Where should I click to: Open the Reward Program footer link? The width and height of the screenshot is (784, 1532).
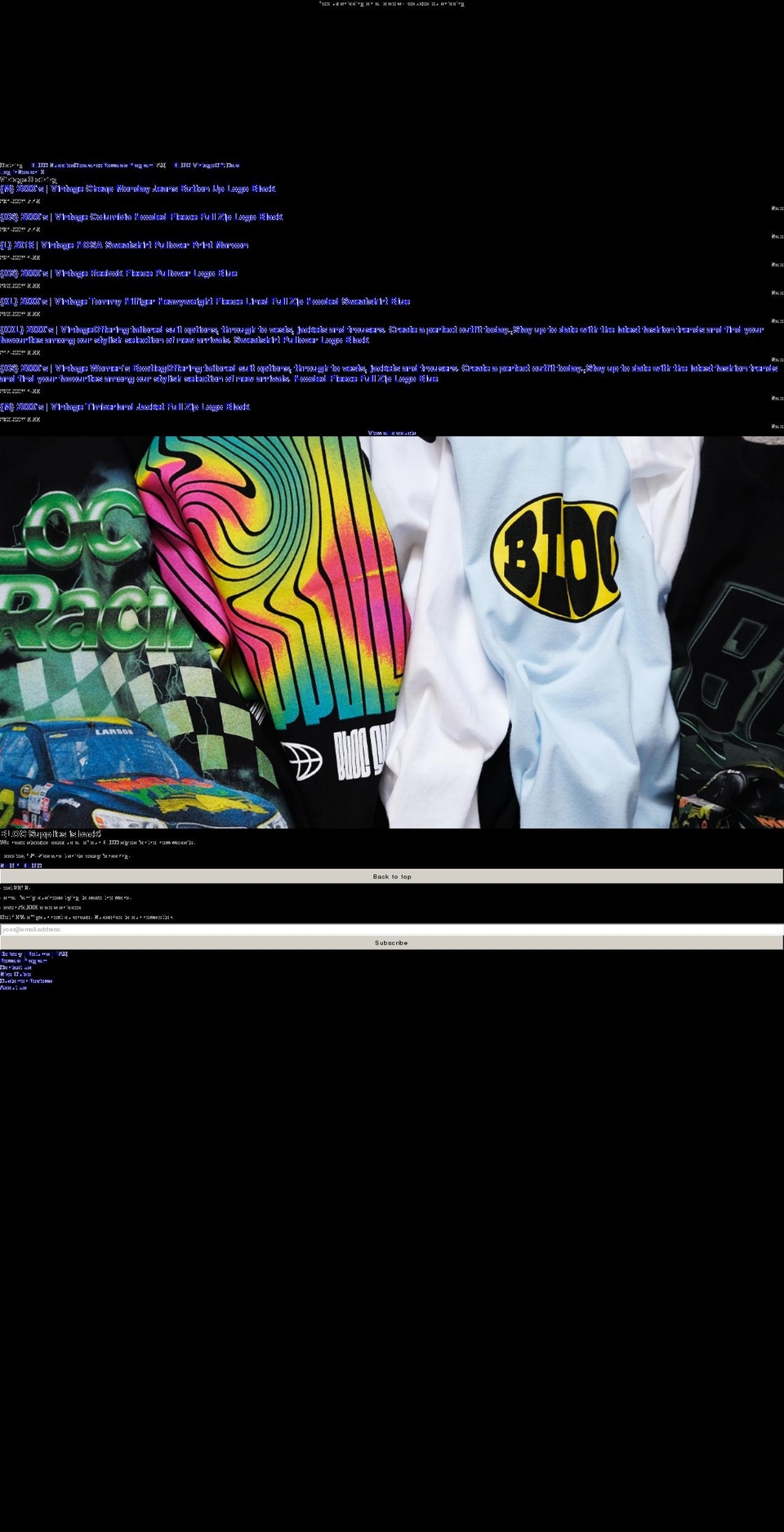(24, 961)
